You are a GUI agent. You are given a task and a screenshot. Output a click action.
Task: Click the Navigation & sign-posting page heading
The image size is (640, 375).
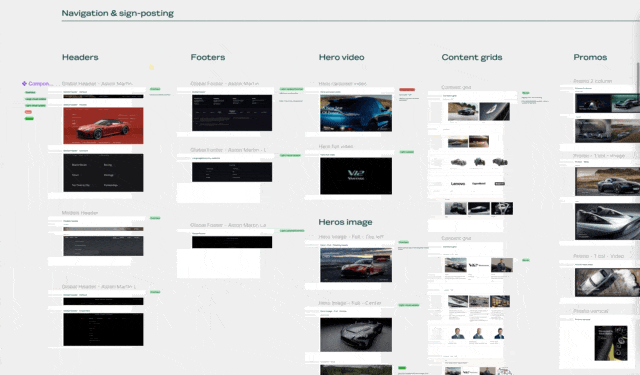click(x=118, y=13)
